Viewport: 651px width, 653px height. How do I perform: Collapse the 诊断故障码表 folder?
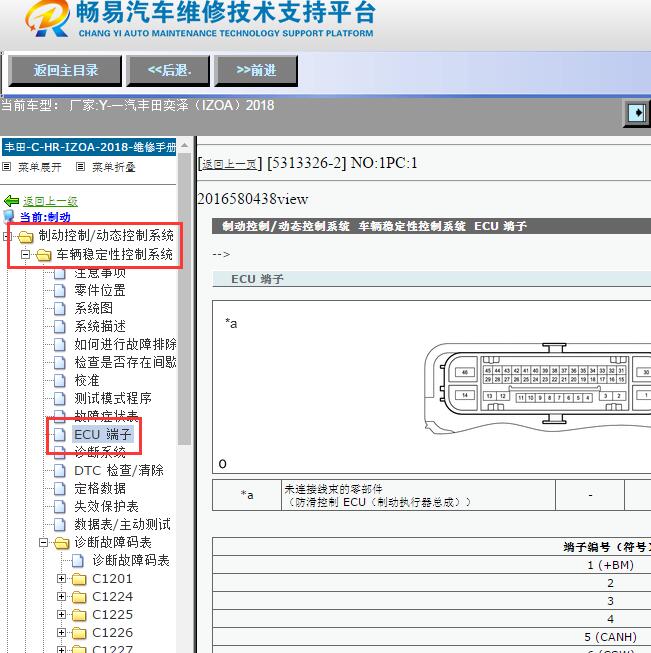click(x=43, y=542)
